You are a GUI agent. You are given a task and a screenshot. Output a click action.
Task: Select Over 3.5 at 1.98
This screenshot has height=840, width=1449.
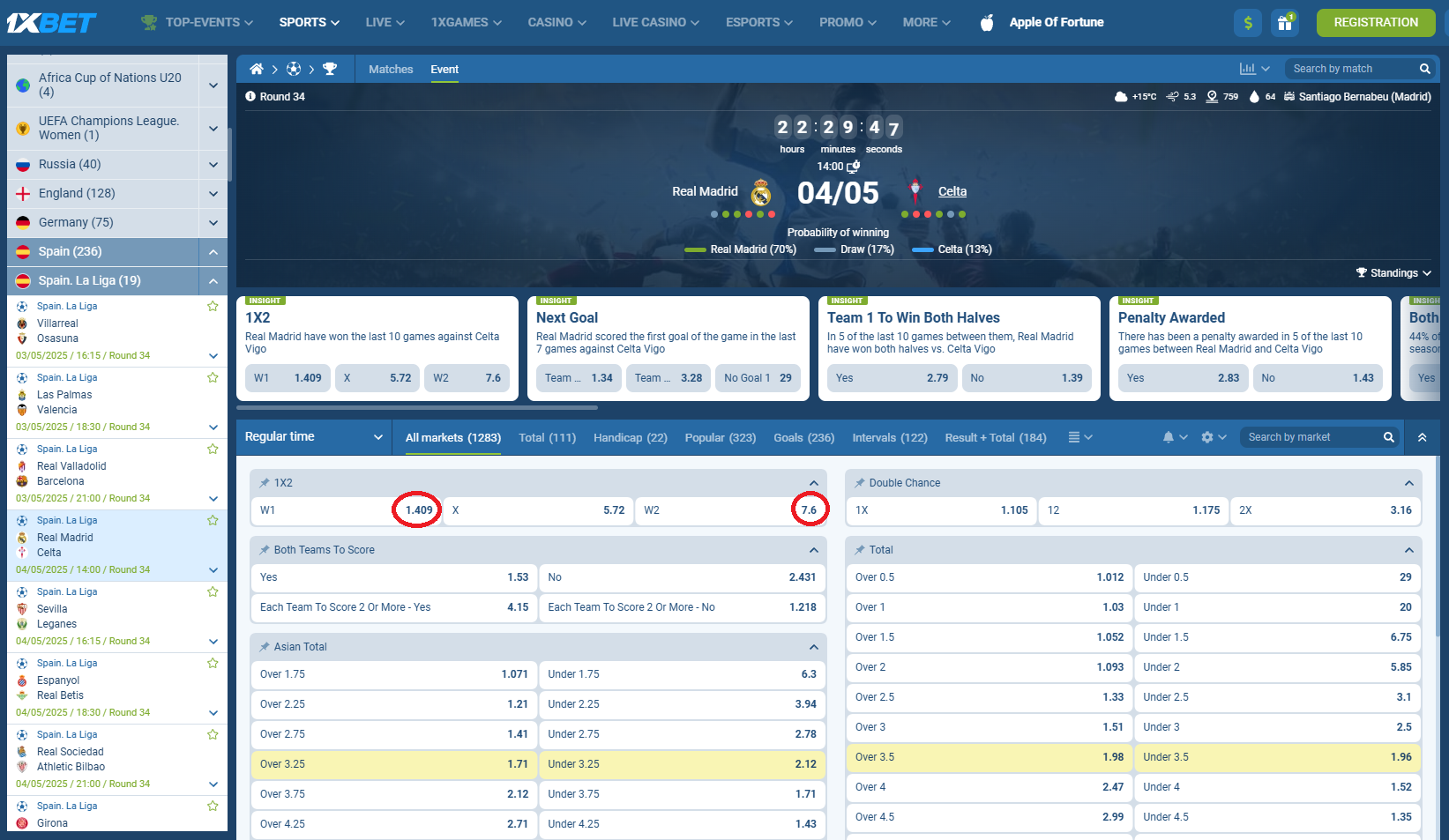coord(989,757)
